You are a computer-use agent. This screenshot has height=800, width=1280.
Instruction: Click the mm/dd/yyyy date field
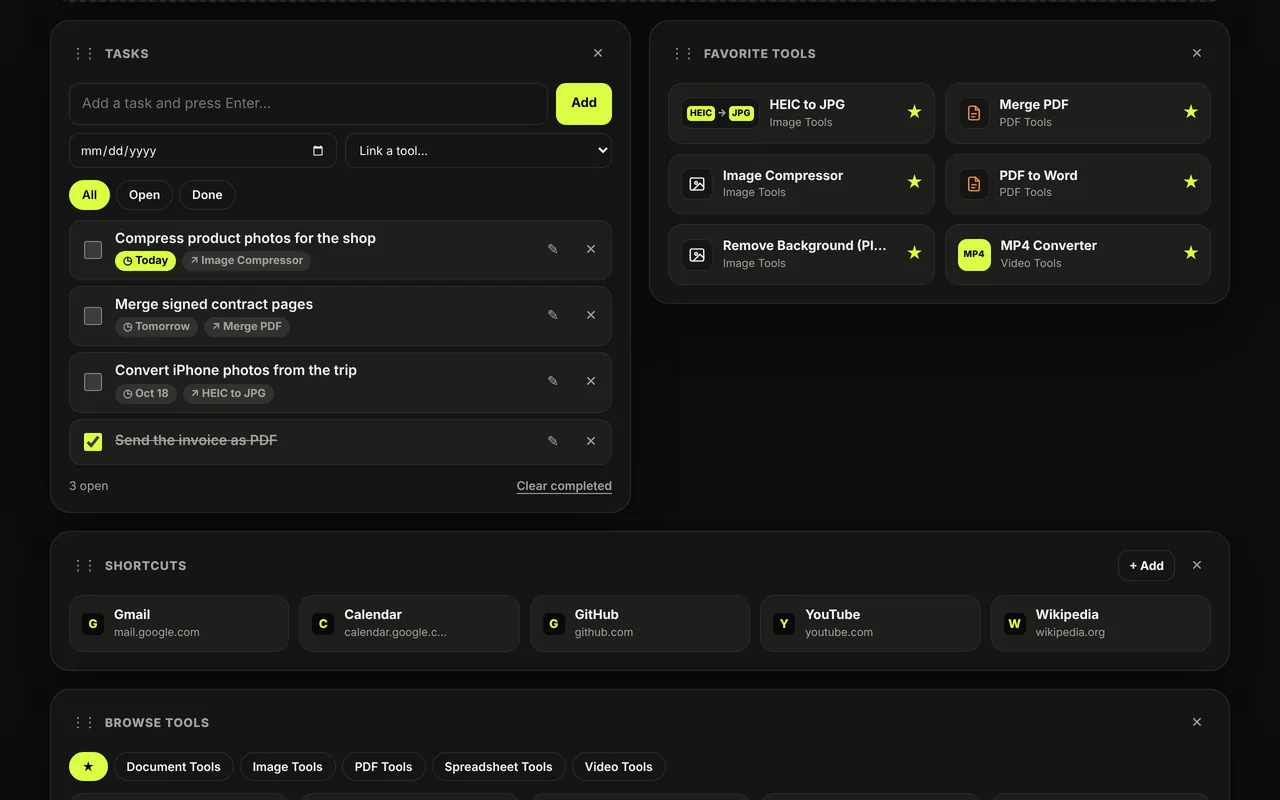(203, 151)
